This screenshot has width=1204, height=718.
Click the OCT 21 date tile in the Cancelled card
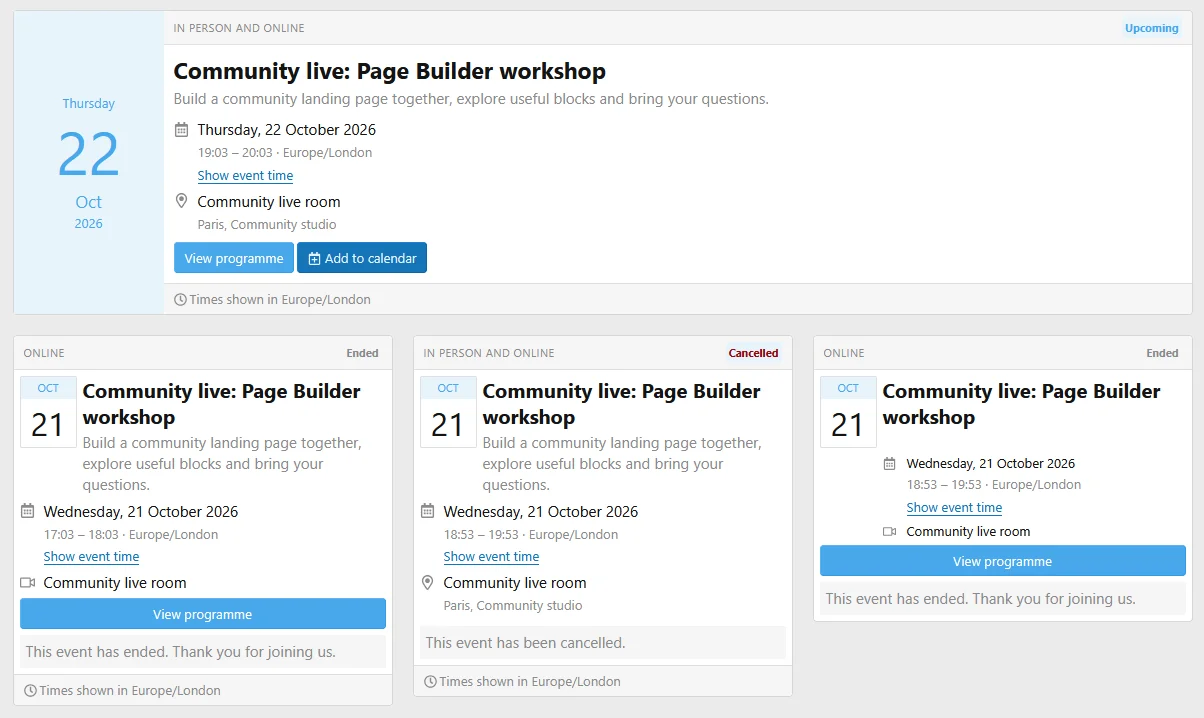tap(448, 412)
